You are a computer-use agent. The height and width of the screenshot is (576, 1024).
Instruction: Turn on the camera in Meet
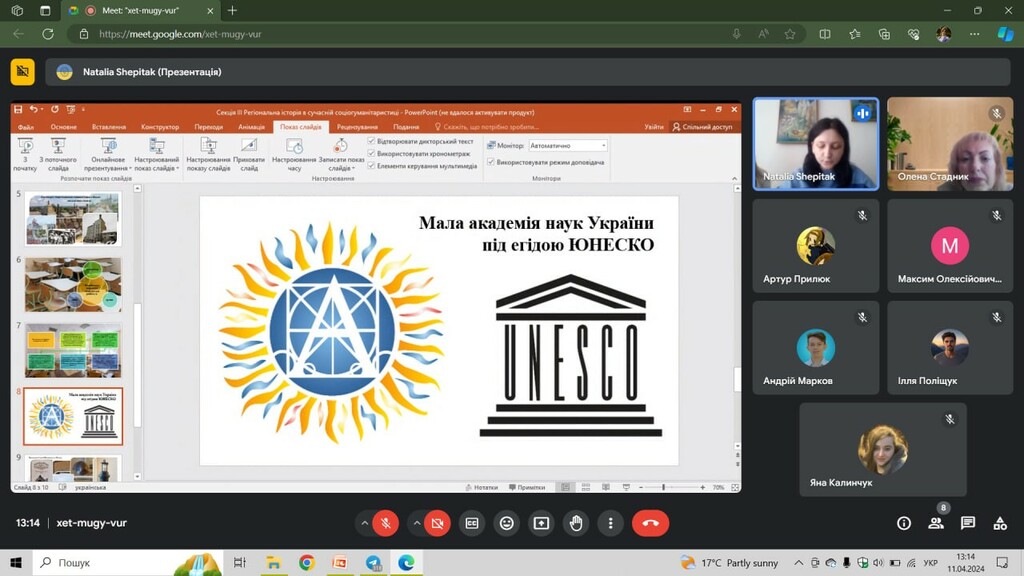(437, 523)
